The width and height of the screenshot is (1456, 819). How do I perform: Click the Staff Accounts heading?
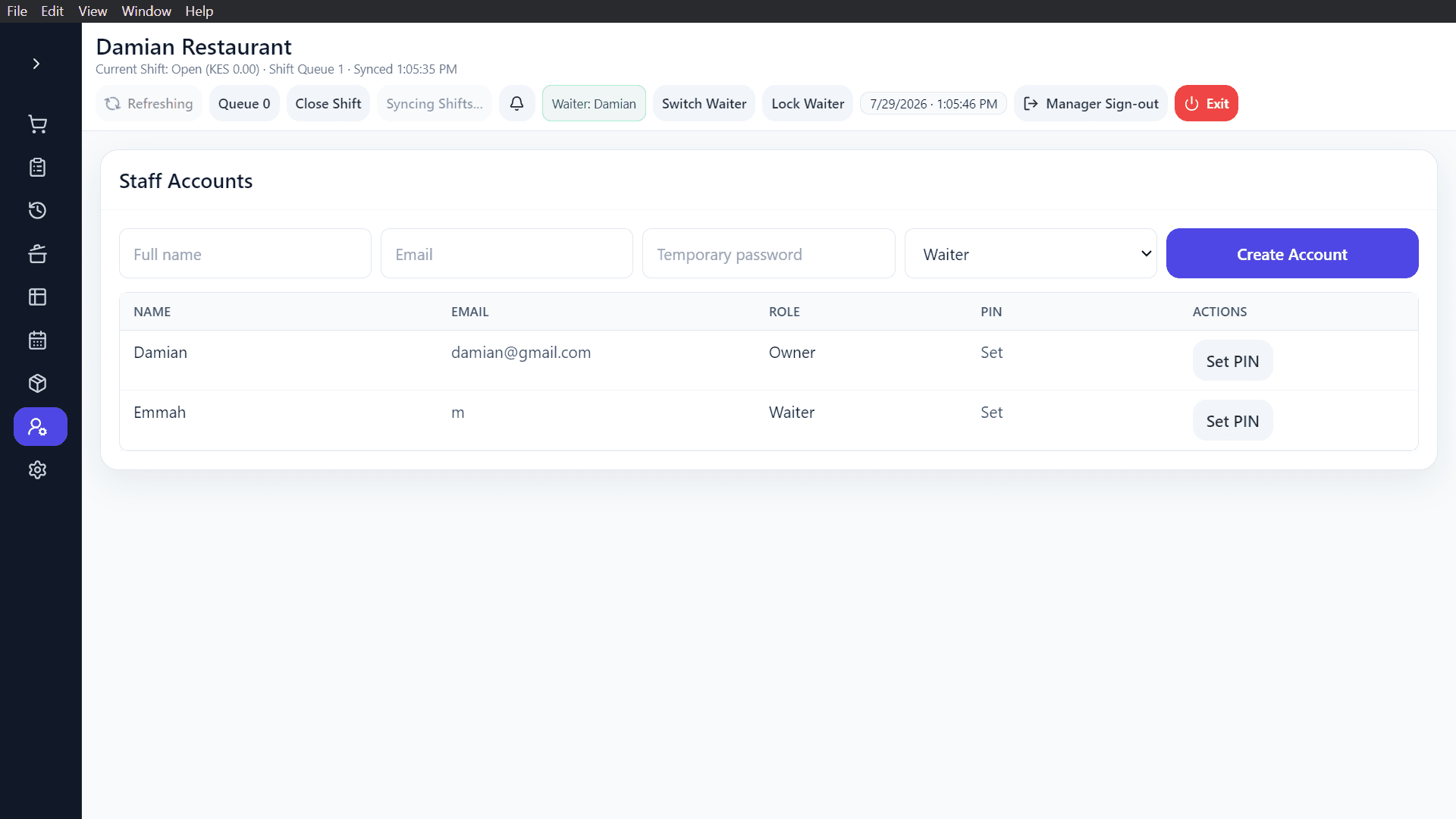[x=186, y=181]
